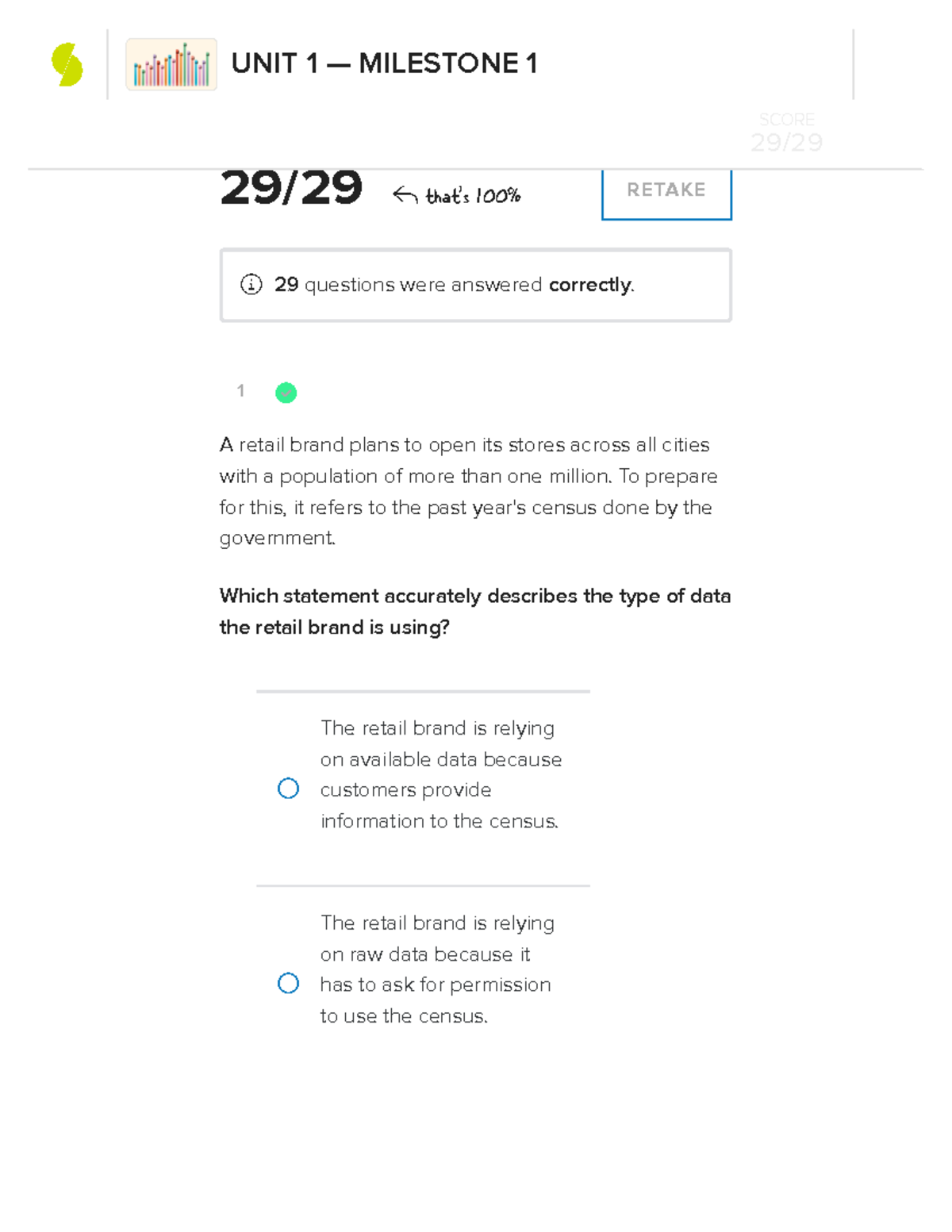Select the answer ending with "to use the census"
Screen dimensions: 952x1232
pyautogui.click(x=435, y=968)
